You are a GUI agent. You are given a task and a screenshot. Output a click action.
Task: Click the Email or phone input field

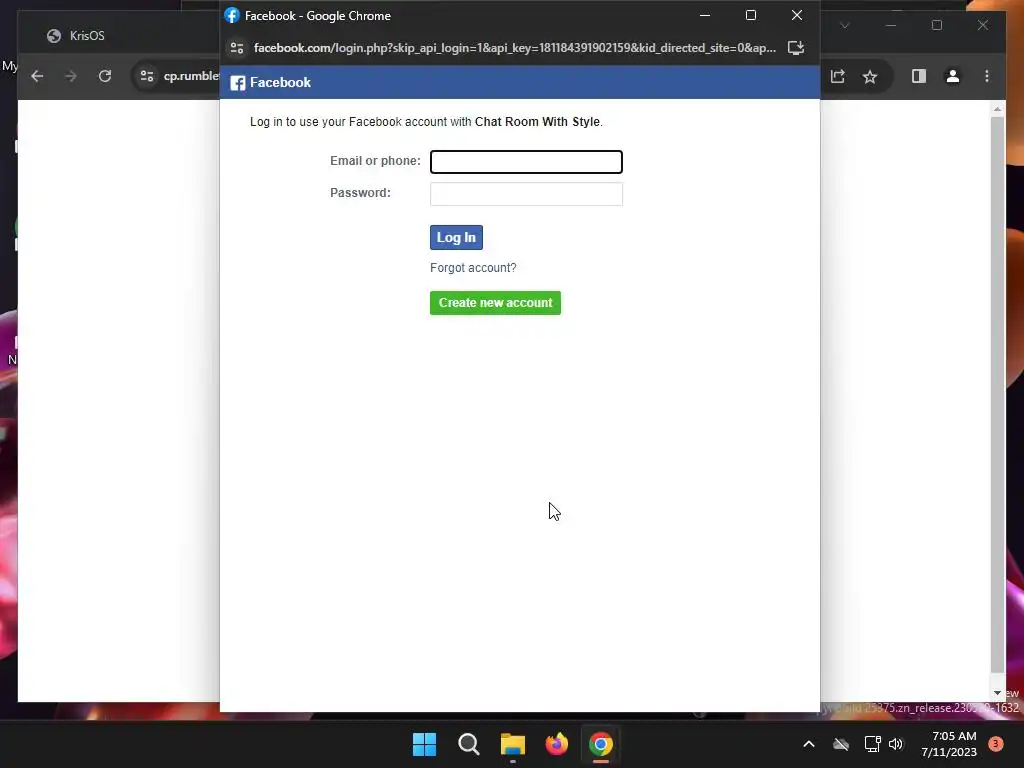coord(526,162)
